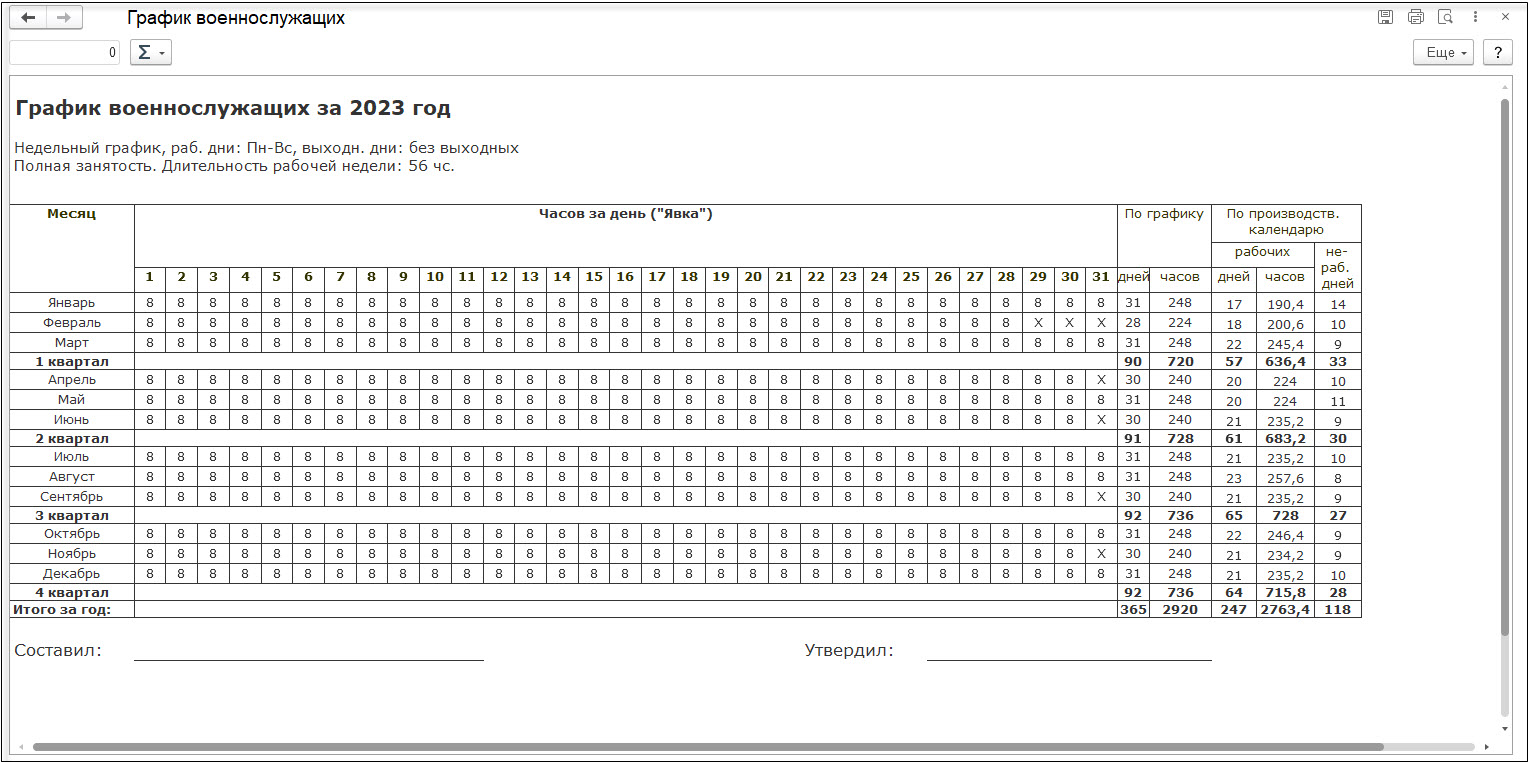Click the printer icon to print
Screen dimensions: 1528x762
(x=1415, y=17)
